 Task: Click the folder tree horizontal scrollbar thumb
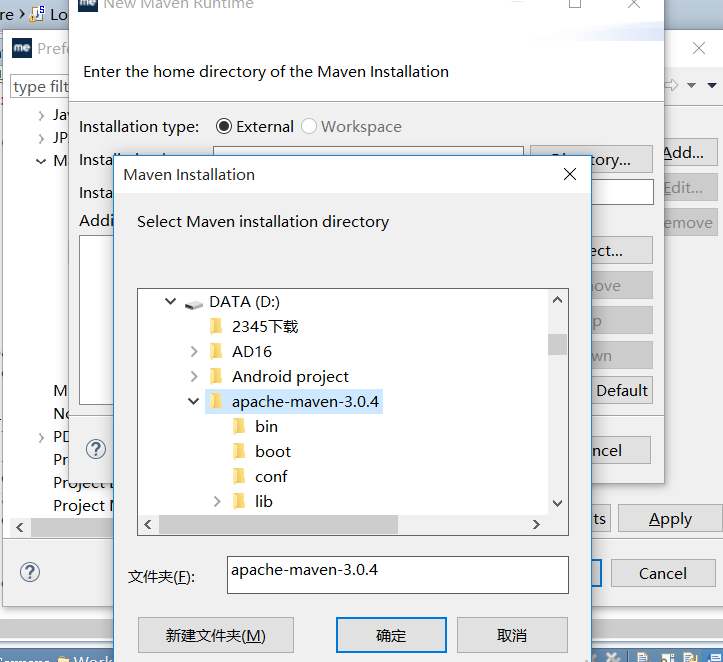(x=279, y=525)
